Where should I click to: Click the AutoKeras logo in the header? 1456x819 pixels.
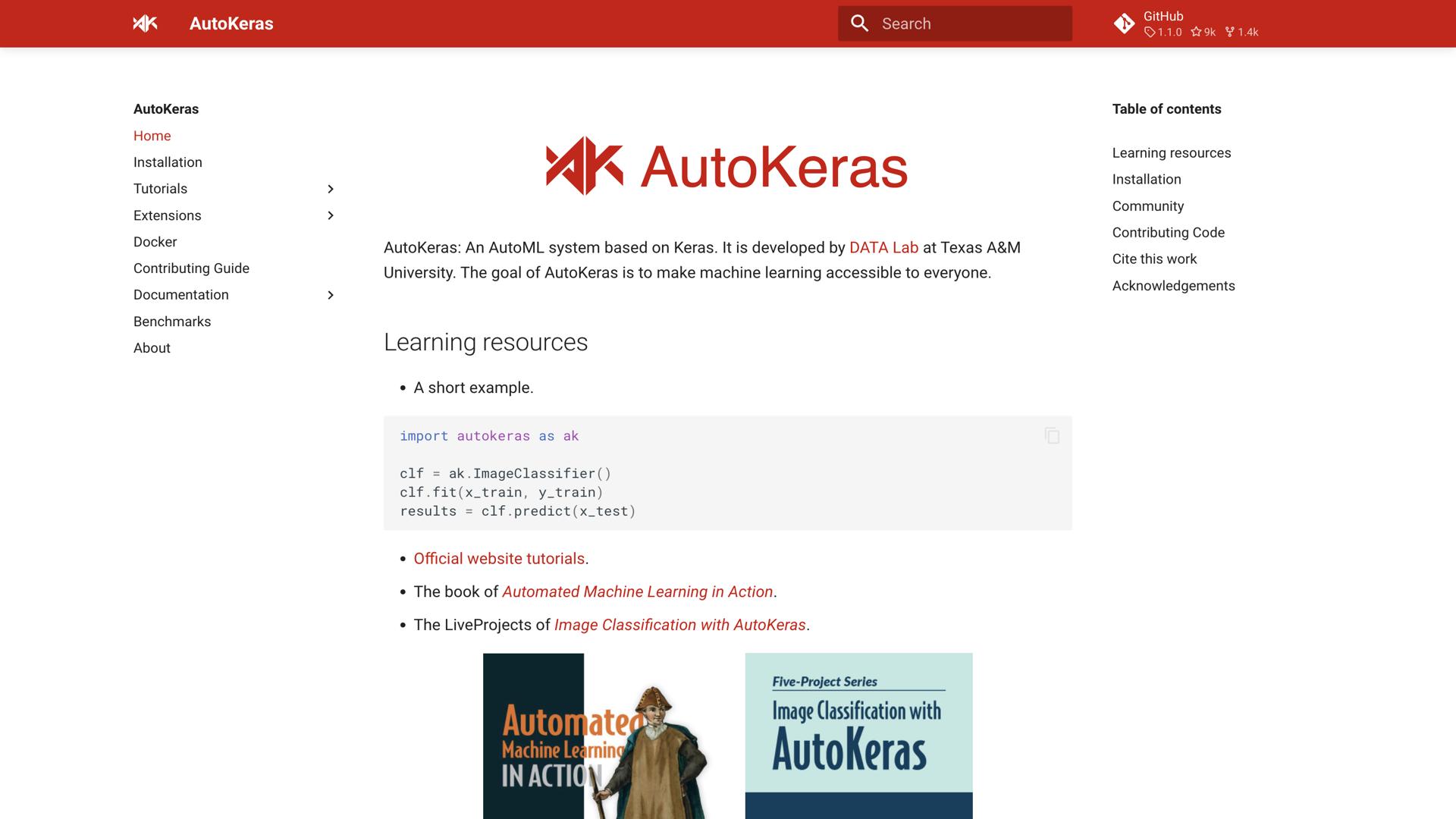[x=145, y=24]
